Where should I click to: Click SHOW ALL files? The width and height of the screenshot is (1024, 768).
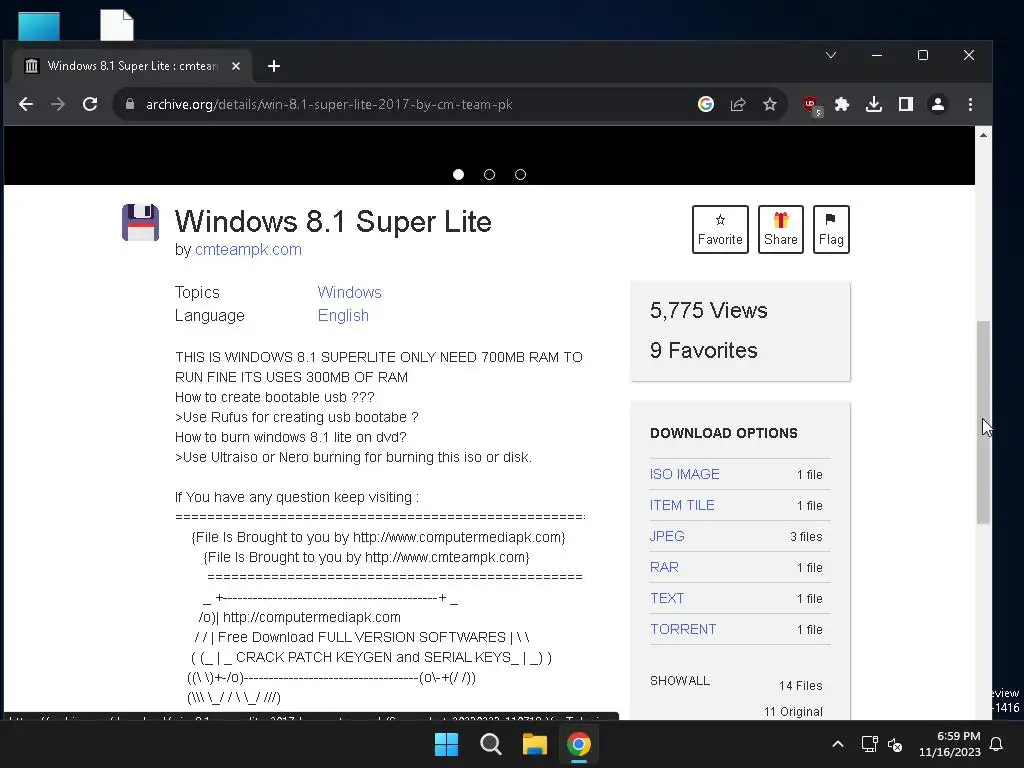coord(680,680)
